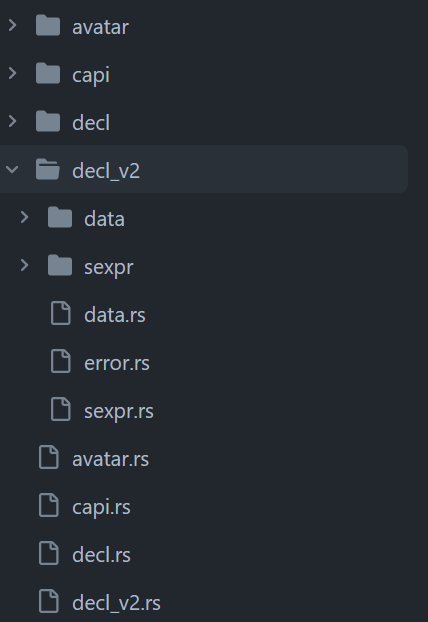Click the capi.rs file icon
428x622 pixels.
click(49, 505)
